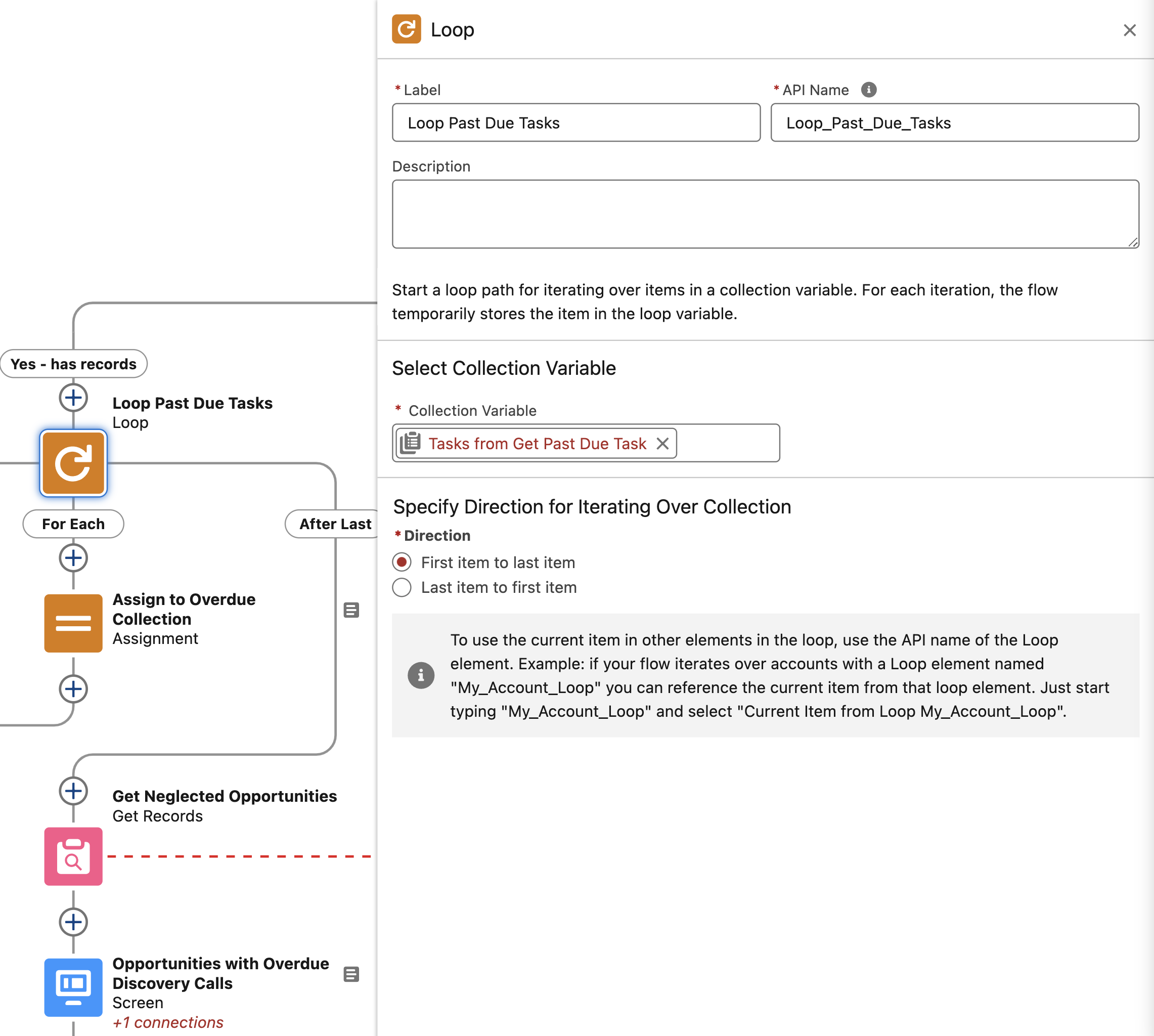Edit the Label field Loop Past Due Tasks
Screen dimensions: 1154x1036
(576, 122)
